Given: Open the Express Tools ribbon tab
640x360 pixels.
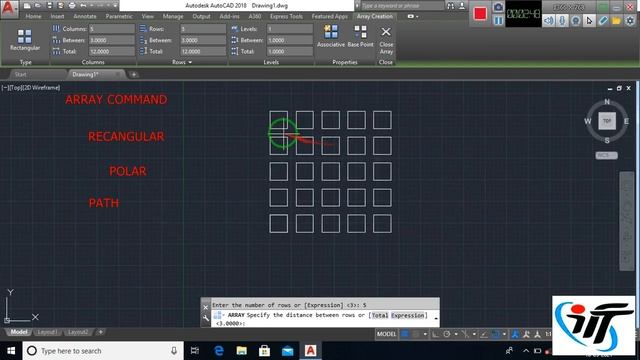Looking at the screenshot, I should [x=286, y=16].
